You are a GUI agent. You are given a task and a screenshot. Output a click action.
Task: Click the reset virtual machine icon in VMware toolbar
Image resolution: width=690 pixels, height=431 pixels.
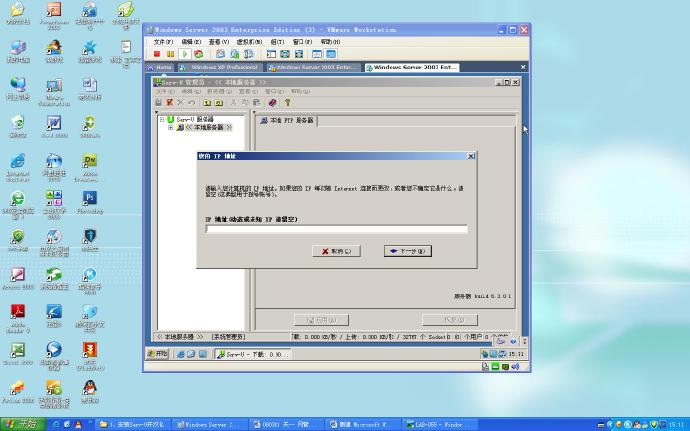coord(199,54)
